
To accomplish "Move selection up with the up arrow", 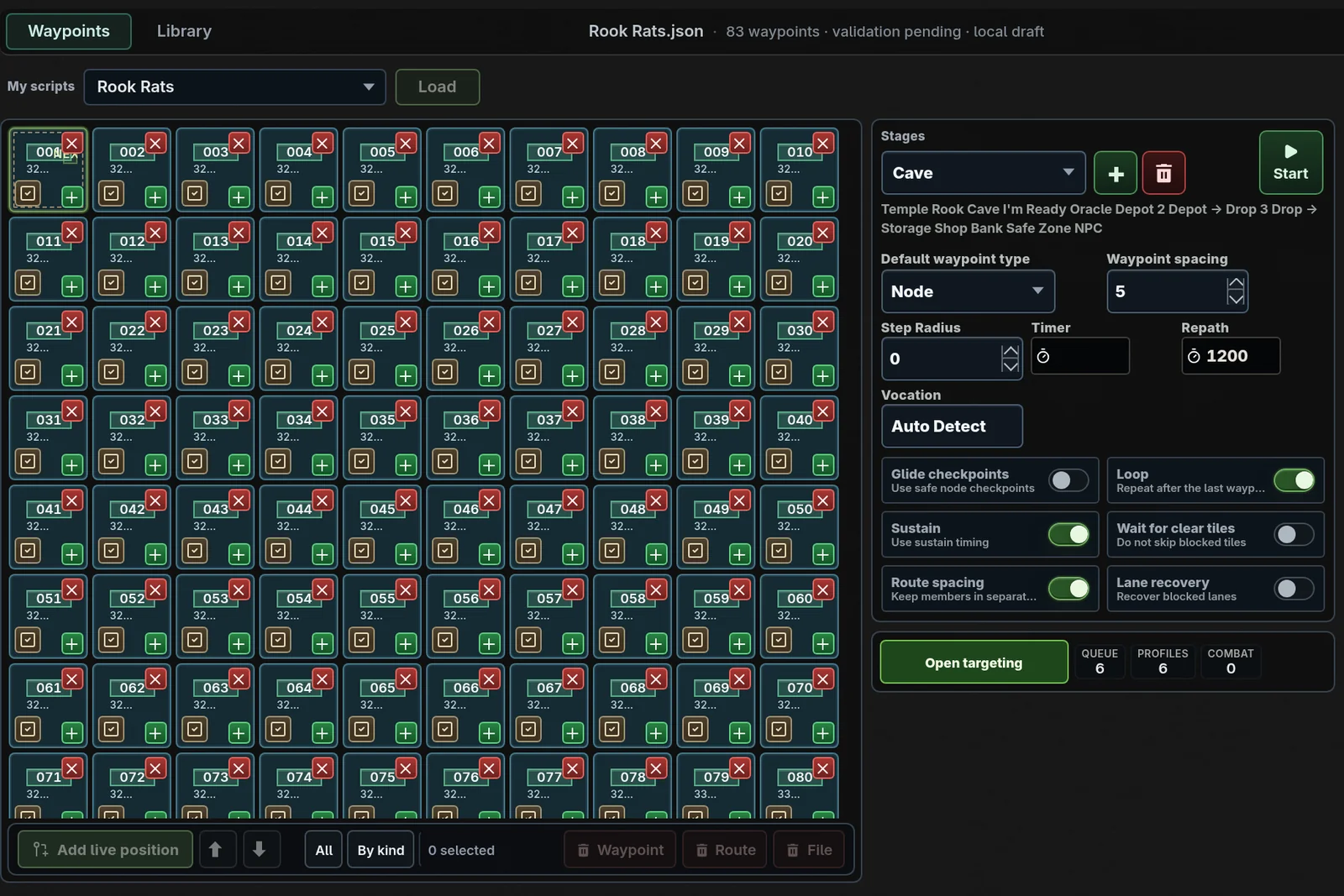I will [x=216, y=850].
